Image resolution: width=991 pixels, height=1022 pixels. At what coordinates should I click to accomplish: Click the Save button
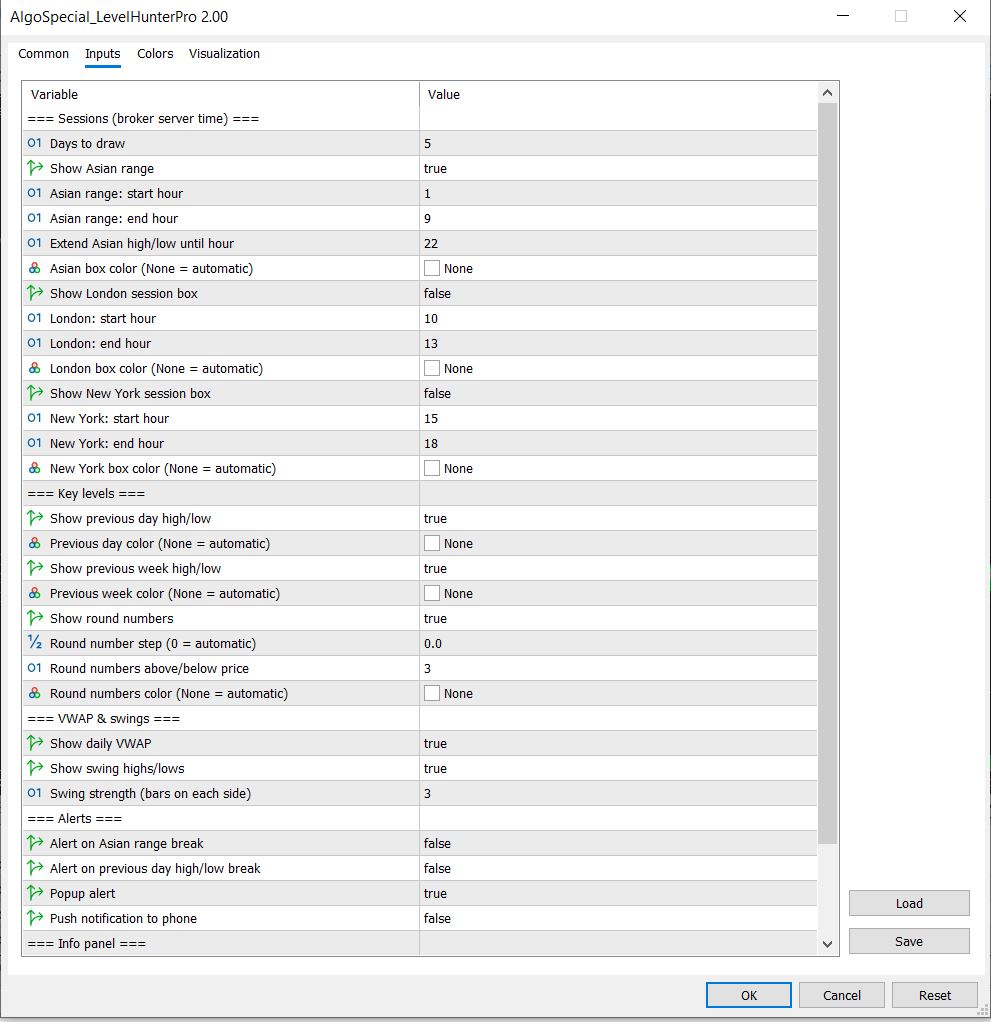tap(909, 941)
